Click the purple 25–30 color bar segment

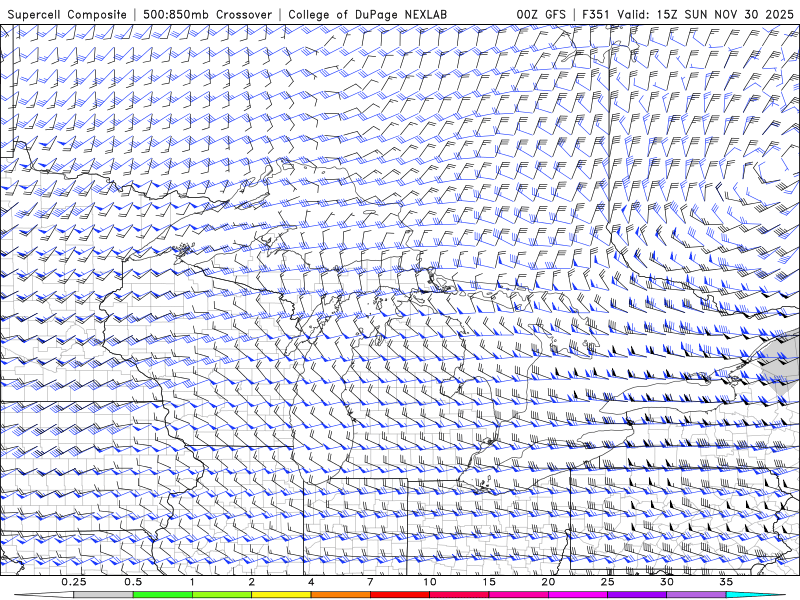click(637, 595)
